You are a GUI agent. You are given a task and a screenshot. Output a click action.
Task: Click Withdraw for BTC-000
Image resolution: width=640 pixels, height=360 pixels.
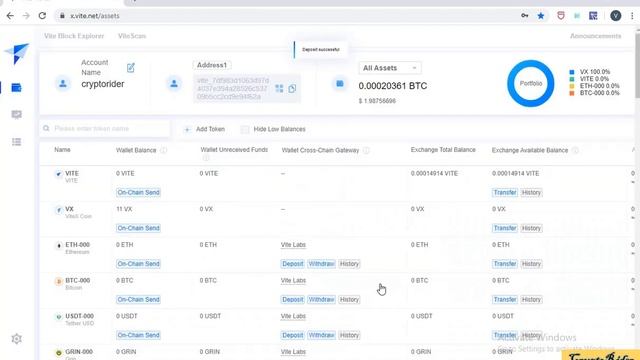click(x=321, y=299)
